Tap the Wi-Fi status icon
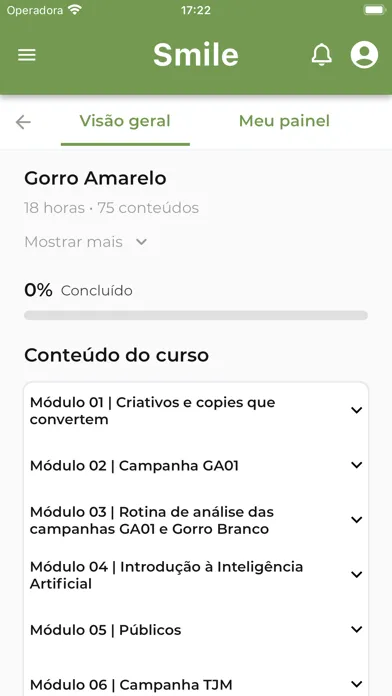This screenshot has height=696, width=392. (x=75, y=10)
